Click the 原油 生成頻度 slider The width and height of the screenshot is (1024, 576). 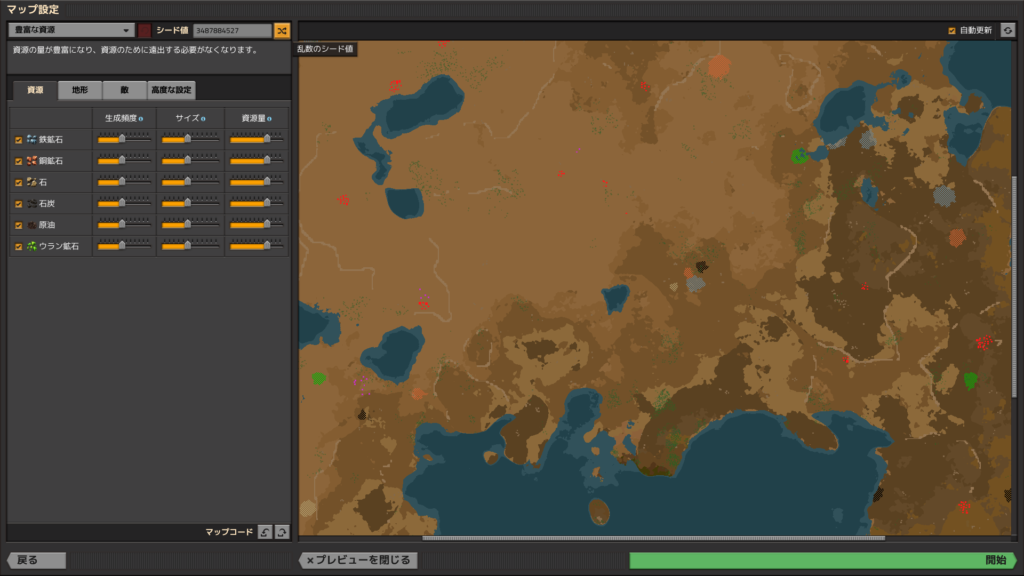[x=124, y=224]
